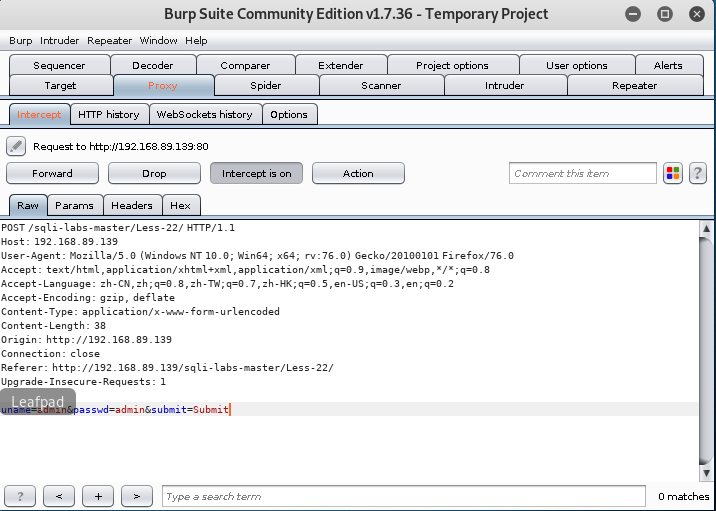
Task: Switch to the Sequencer tab
Action: 59,65
